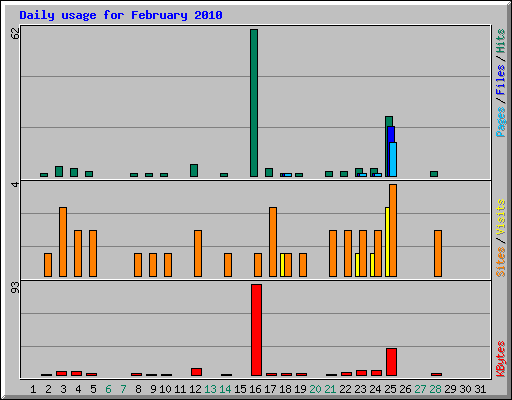Click the orange Sites bar for day 17
Image resolution: width=512 pixels, height=400 pixels.
point(273,242)
